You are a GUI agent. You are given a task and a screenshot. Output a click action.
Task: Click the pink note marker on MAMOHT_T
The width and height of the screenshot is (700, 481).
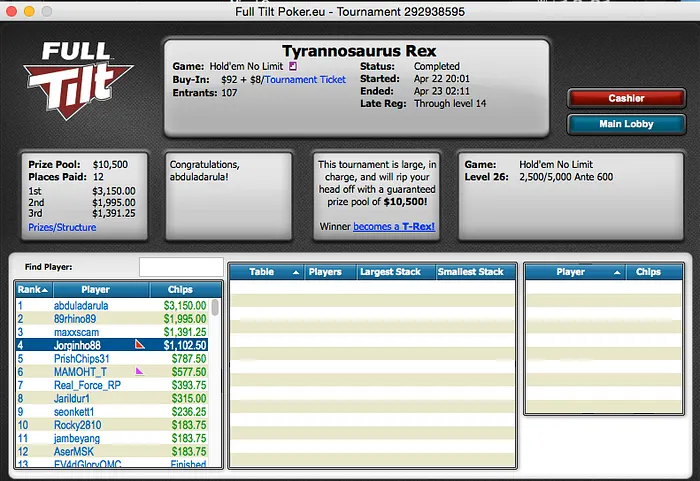[140, 371]
